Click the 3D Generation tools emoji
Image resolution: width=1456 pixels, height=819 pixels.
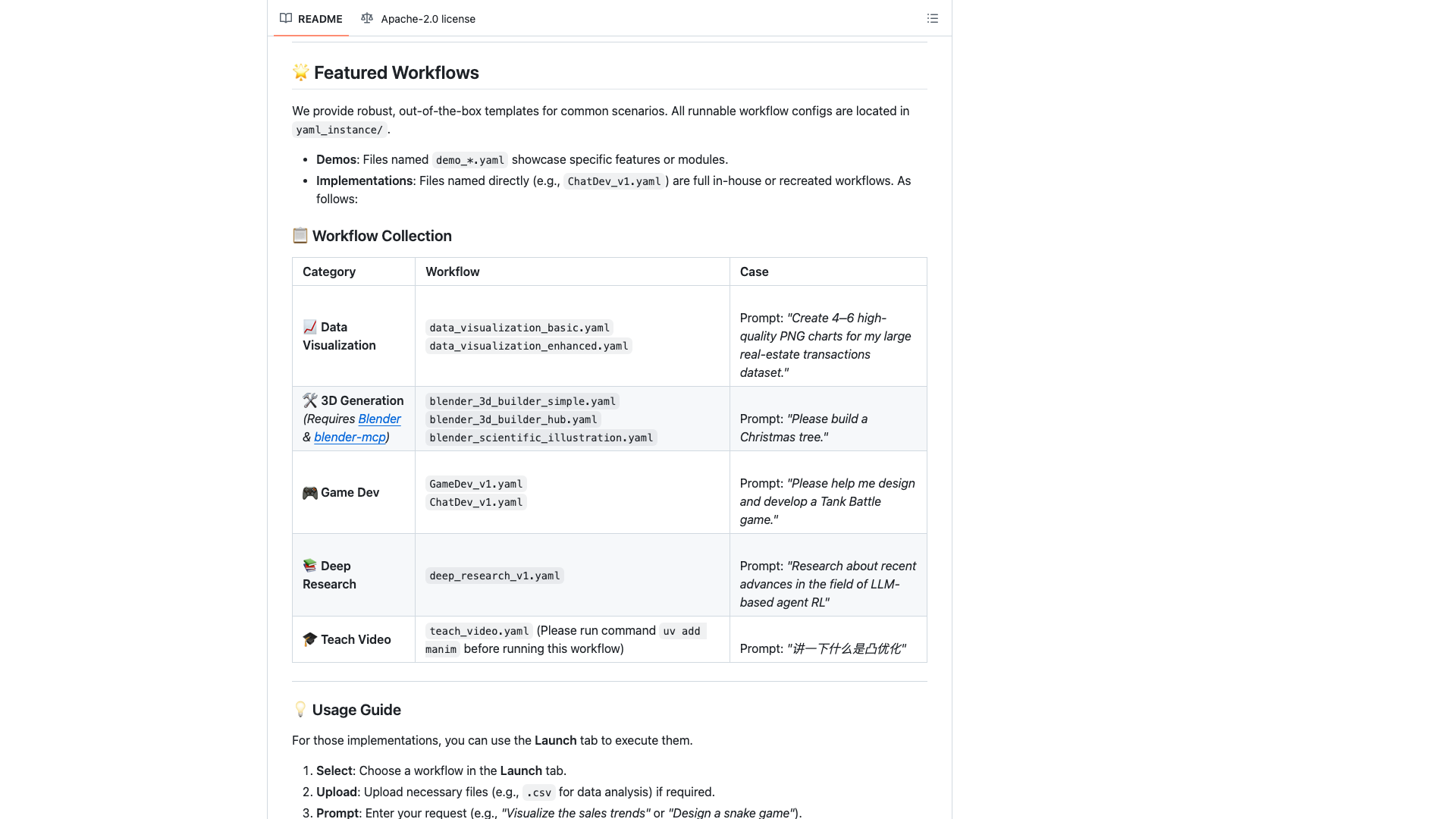tap(309, 400)
